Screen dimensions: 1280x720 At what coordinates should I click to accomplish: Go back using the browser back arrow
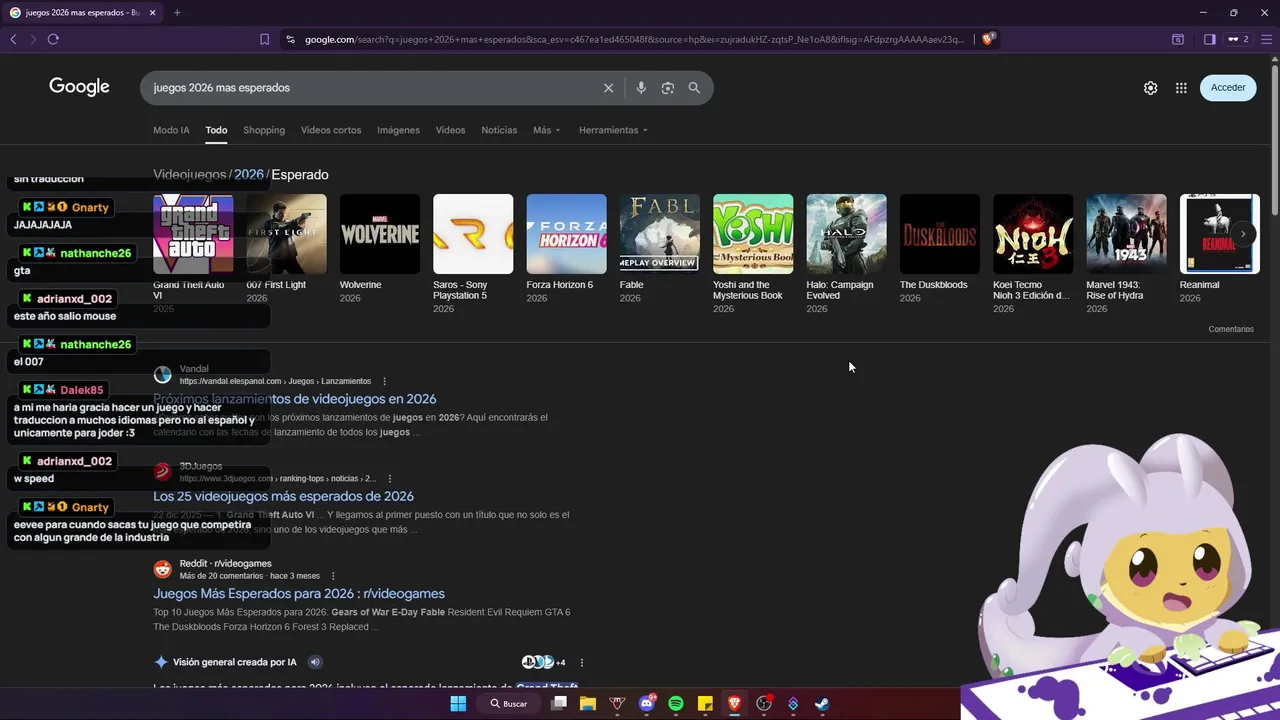pos(13,39)
